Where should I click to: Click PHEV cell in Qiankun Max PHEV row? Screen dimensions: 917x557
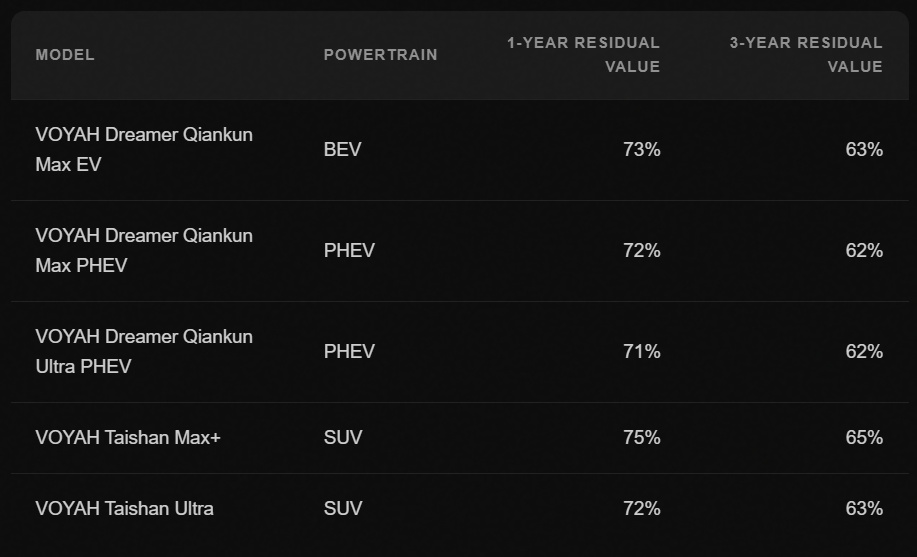click(349, 250)
